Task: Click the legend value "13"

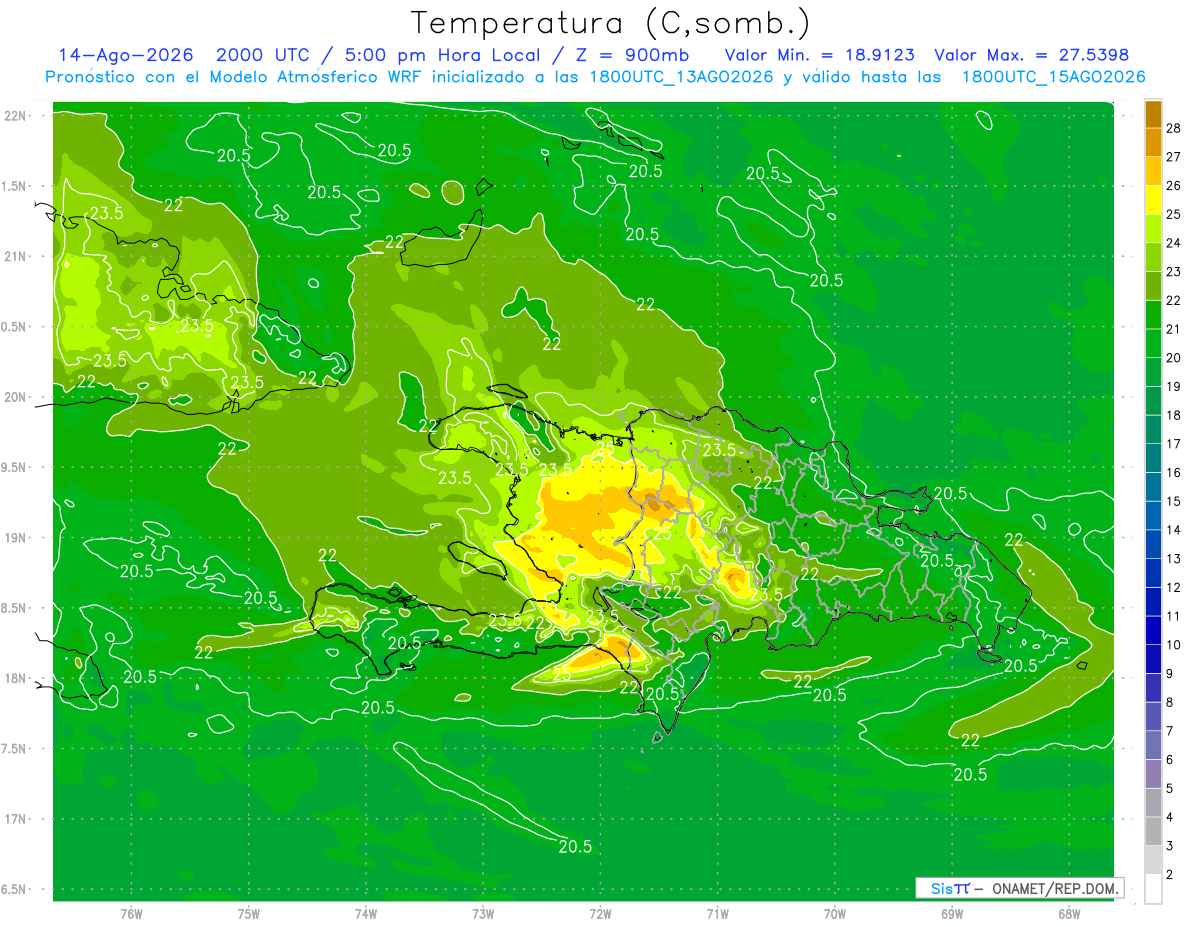Action: pos(1173,559)
